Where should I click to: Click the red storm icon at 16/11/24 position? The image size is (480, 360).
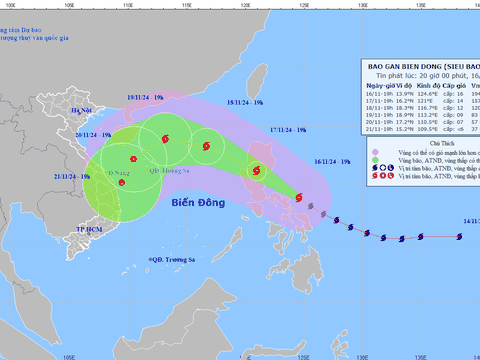pyautogui.click(x=299, y=197)
